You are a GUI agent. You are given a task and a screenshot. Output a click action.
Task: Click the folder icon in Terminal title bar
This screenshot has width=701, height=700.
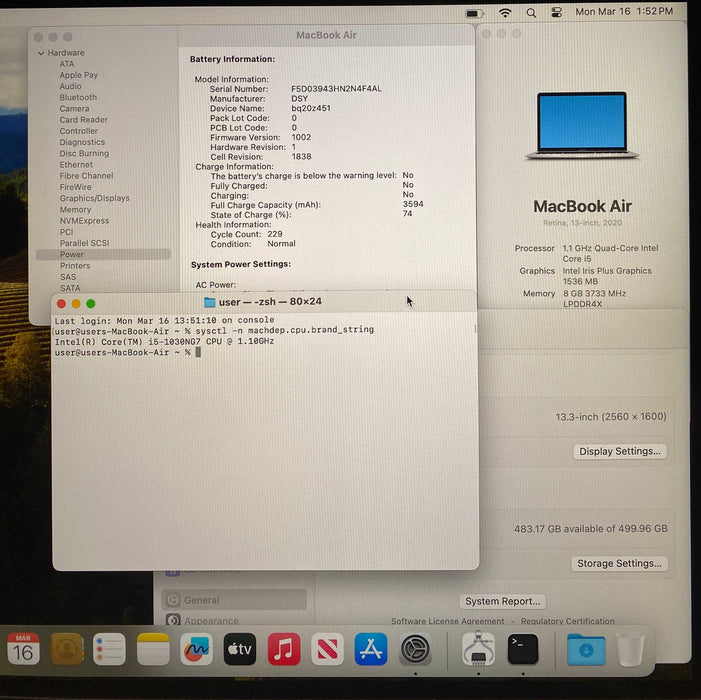pyautogui.click(x=209, y=302)
